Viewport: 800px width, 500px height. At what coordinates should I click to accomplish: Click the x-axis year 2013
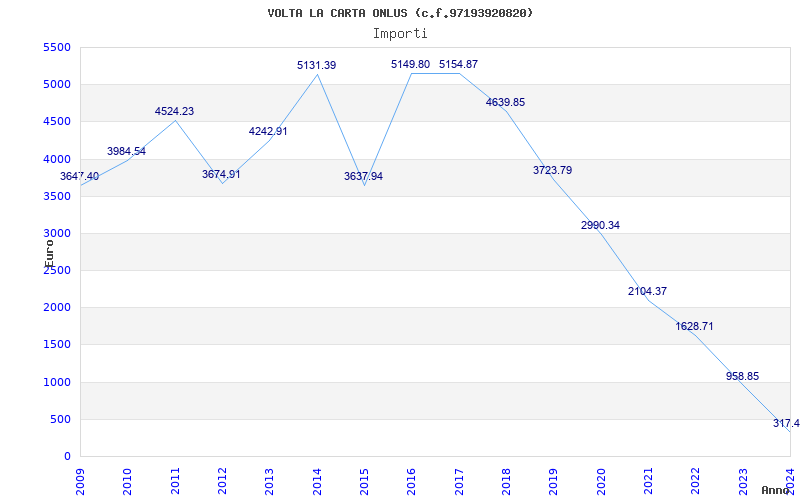coord(269,482)
